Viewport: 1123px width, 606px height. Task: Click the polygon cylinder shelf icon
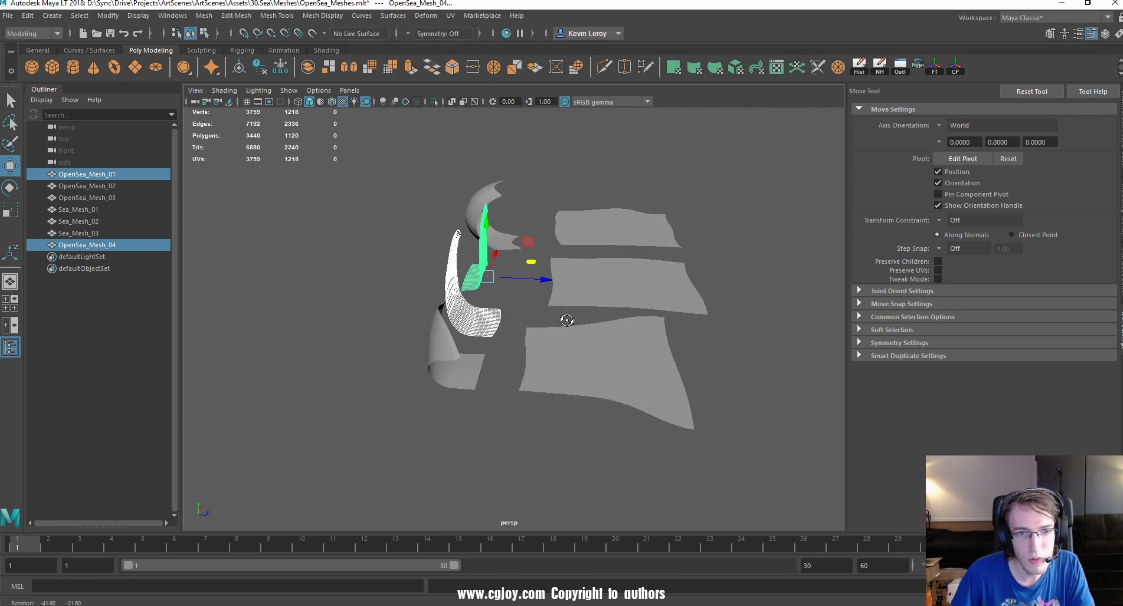[73, 68]
